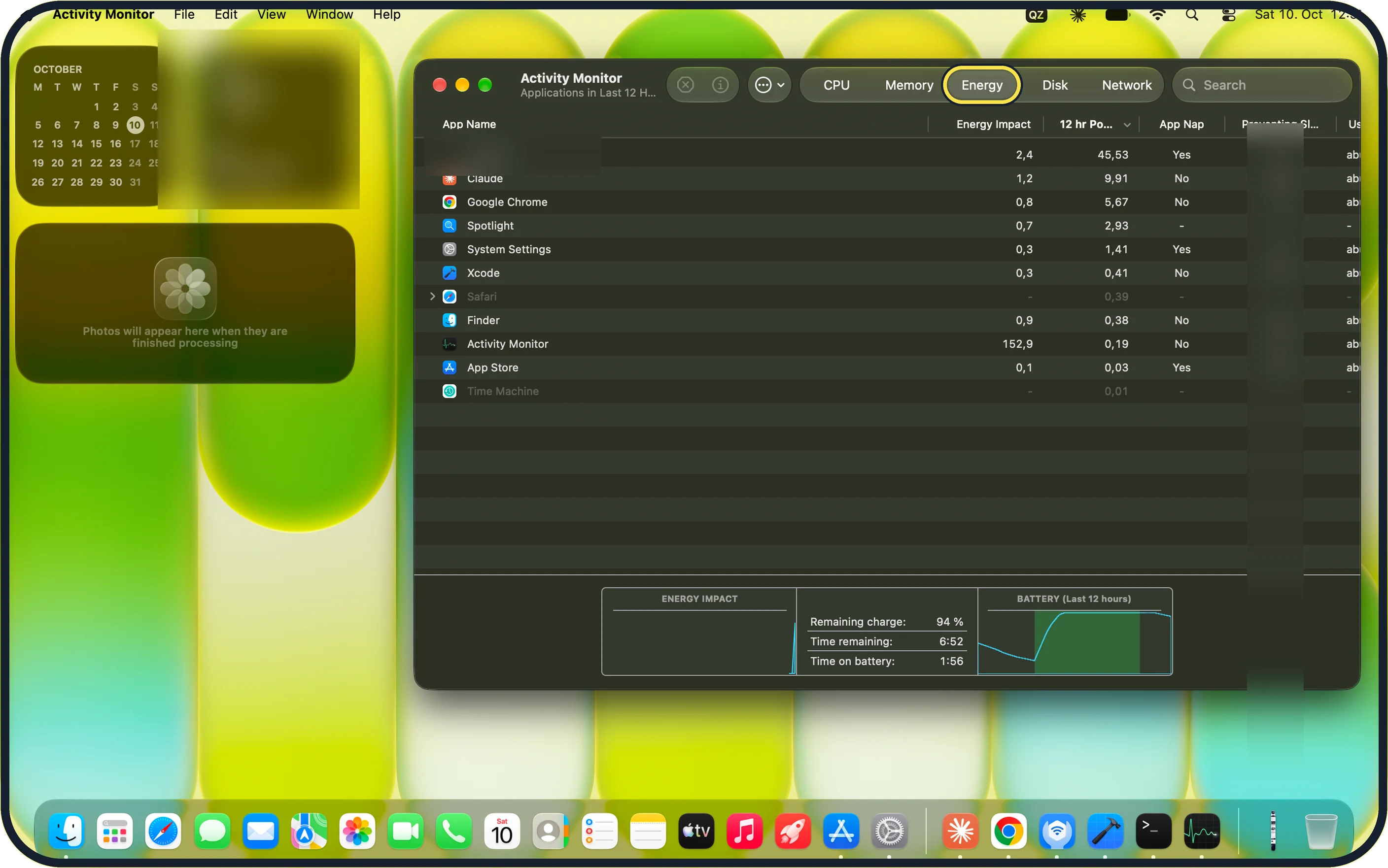The height and width of the screenshot is (868, 1388).
Task: Select the Time Machine row icon
Action: point(449,391)
